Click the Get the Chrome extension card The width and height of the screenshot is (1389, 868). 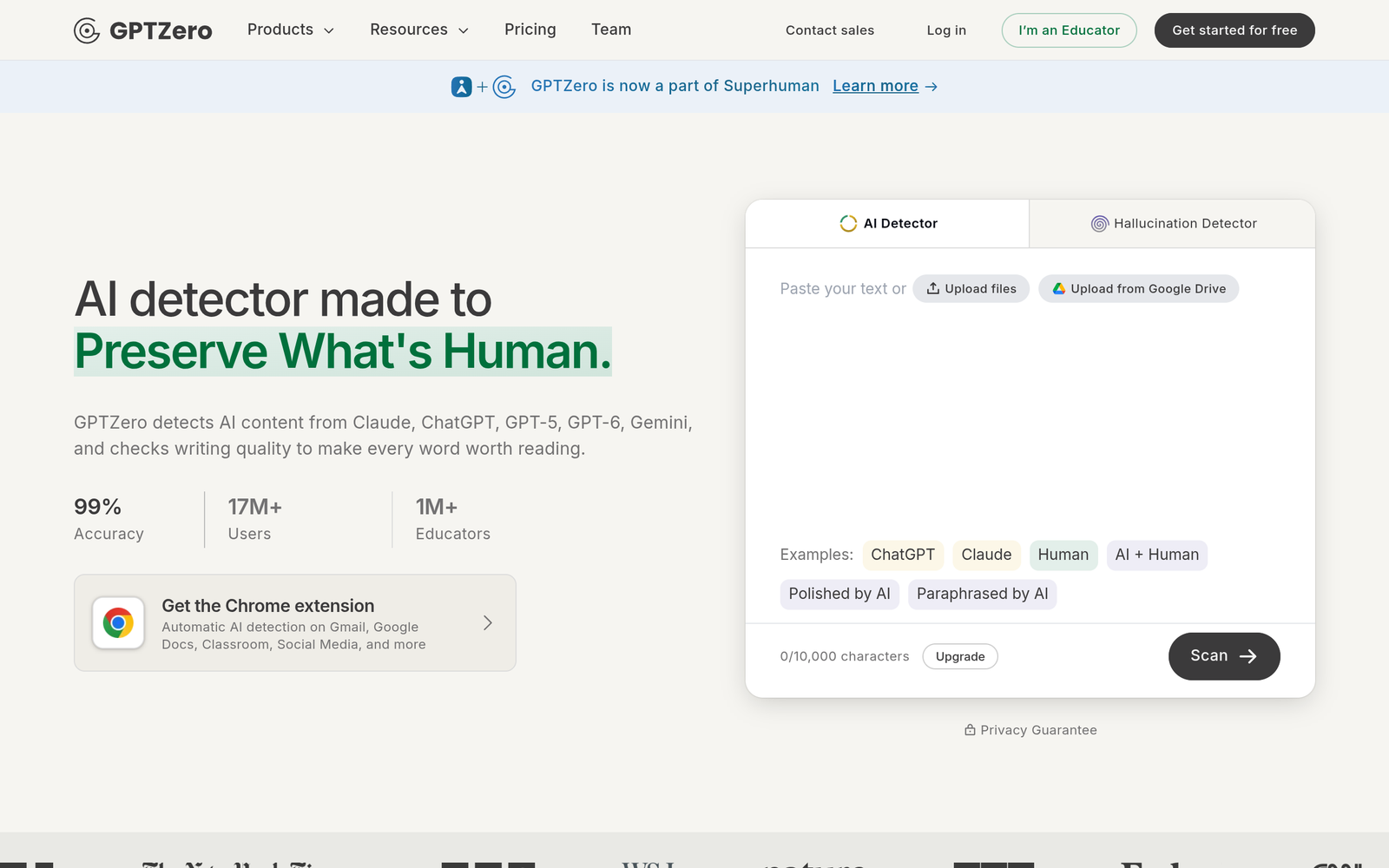(295, 622)
